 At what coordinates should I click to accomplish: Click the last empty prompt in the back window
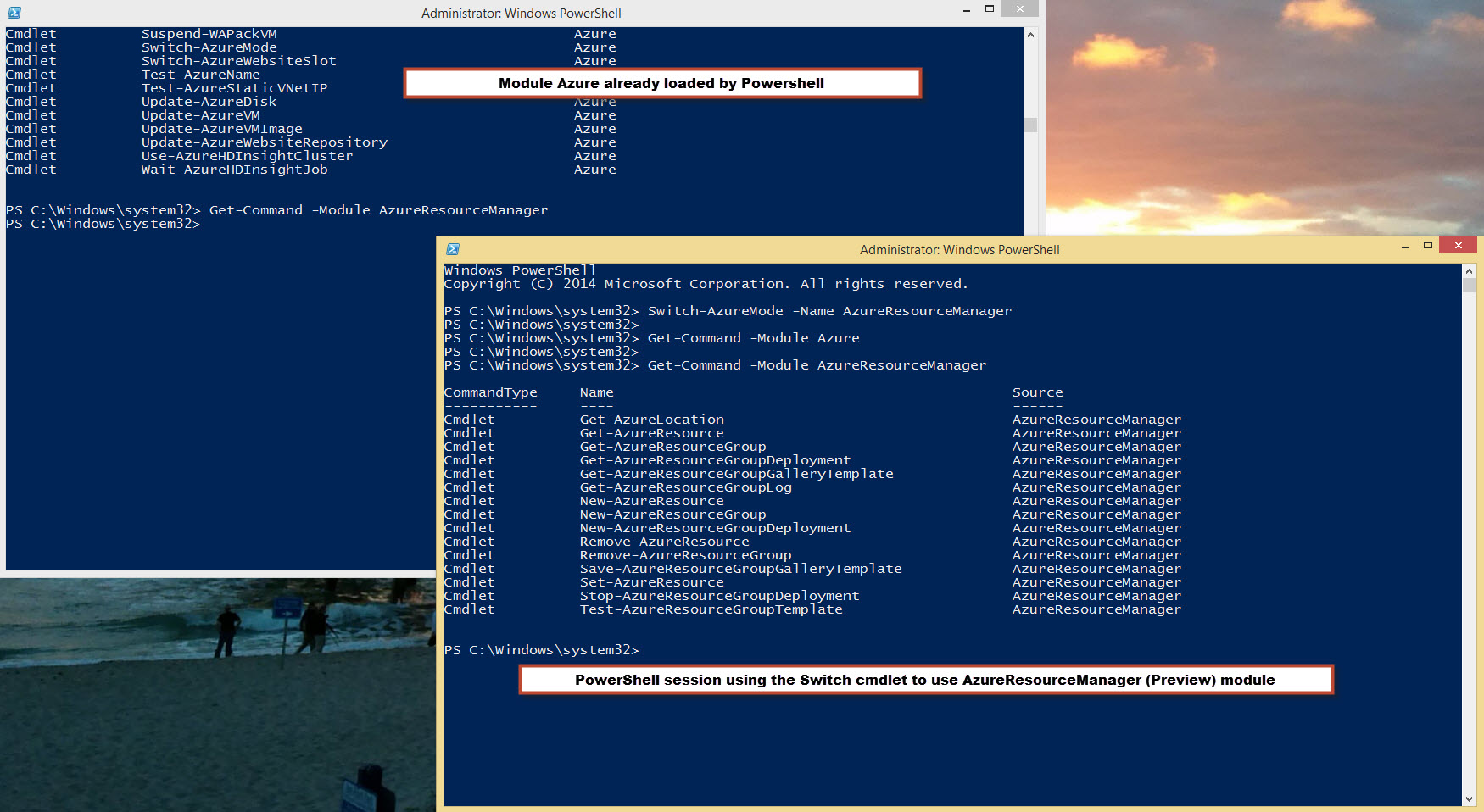tap(103, 224)
